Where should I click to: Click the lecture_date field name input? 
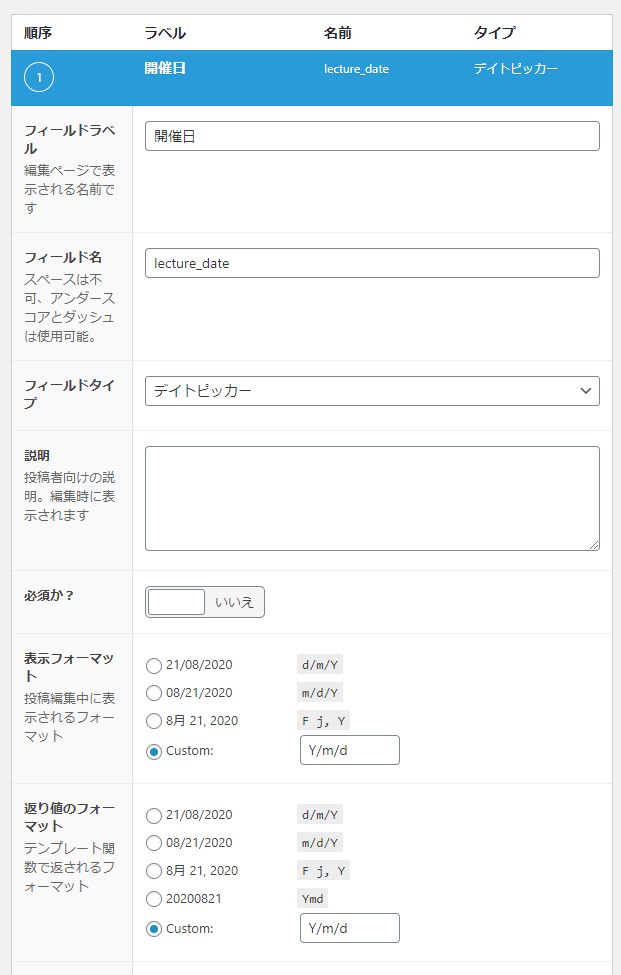pyautogui.click(x=372, y=262)
